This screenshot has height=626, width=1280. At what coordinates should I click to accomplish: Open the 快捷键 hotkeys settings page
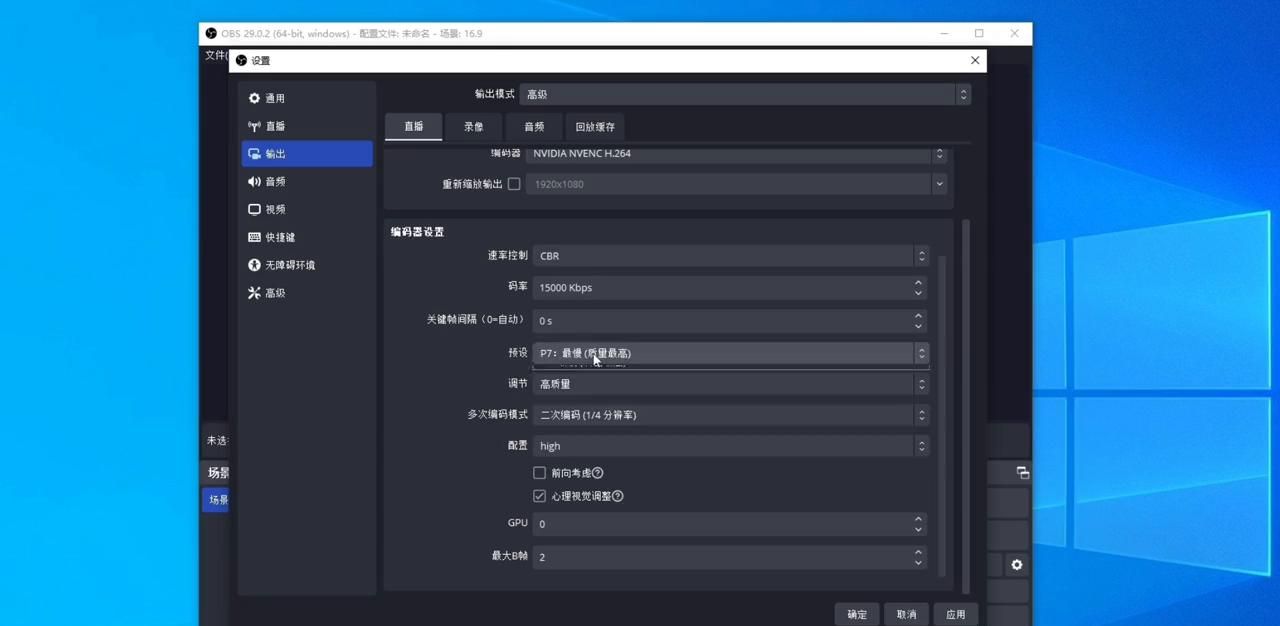[x=307, y=237]
